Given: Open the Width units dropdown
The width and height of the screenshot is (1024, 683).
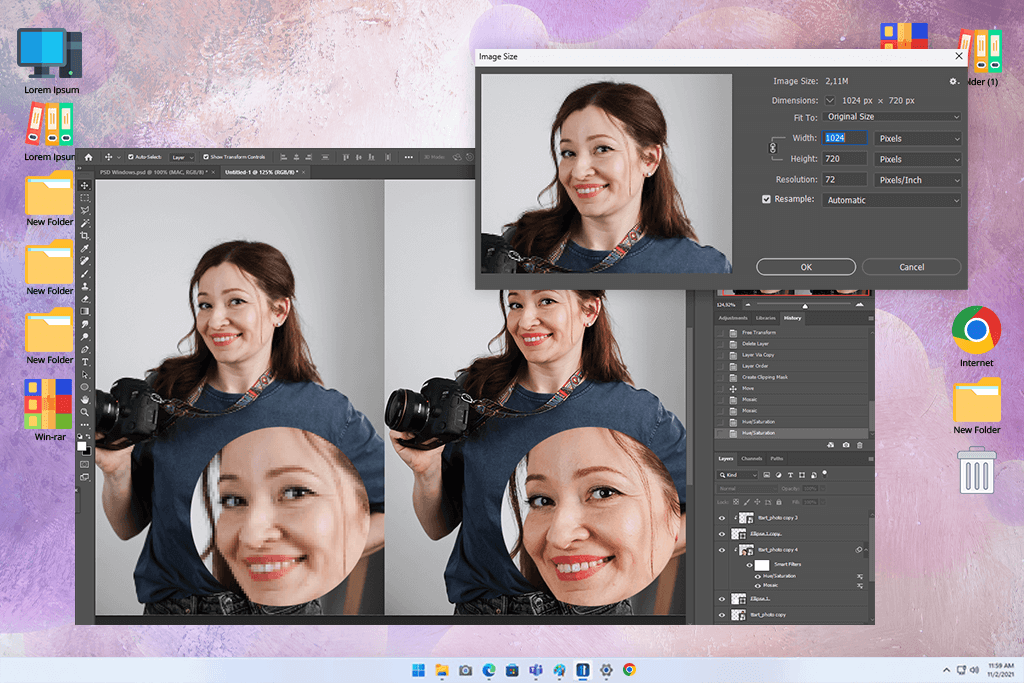Looking at the screenshot, I should click(x=918, y=138).
